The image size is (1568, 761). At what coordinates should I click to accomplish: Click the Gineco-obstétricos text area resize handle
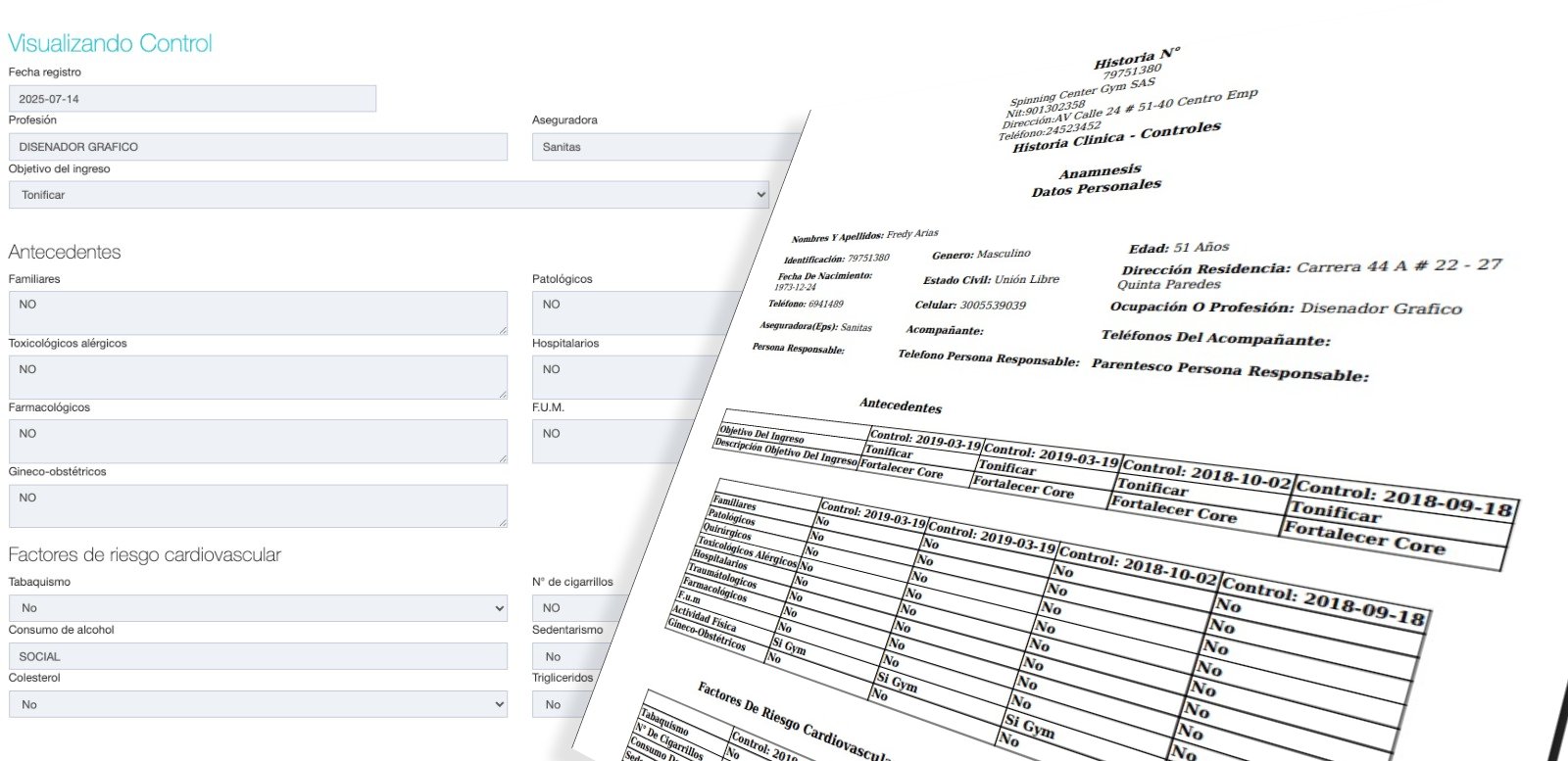point(503,523)
